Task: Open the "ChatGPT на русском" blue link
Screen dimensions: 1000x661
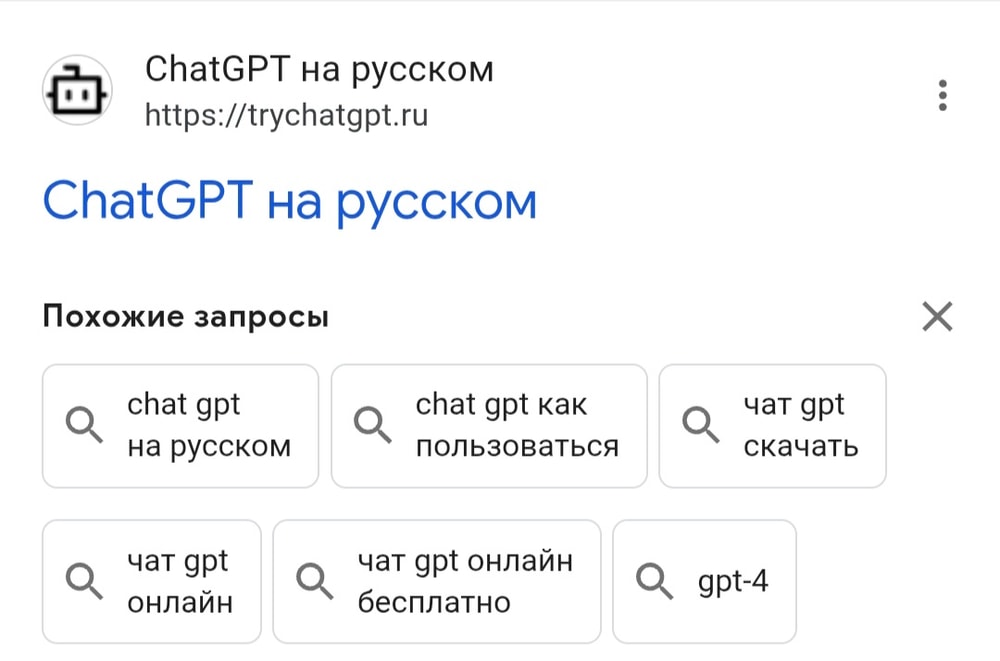Action: 288,201
